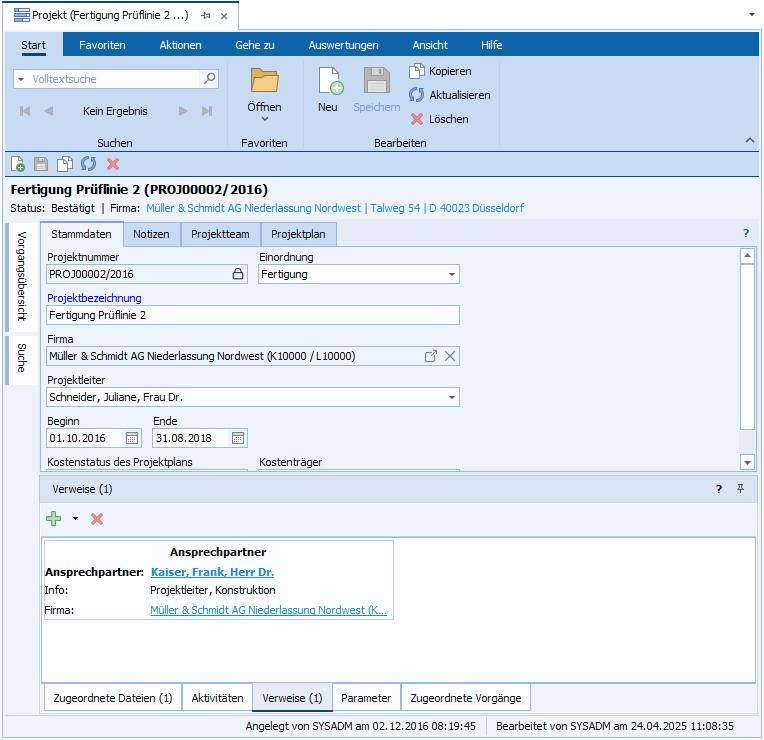Click into the Volltextsuche search field

tap(110, 78)
